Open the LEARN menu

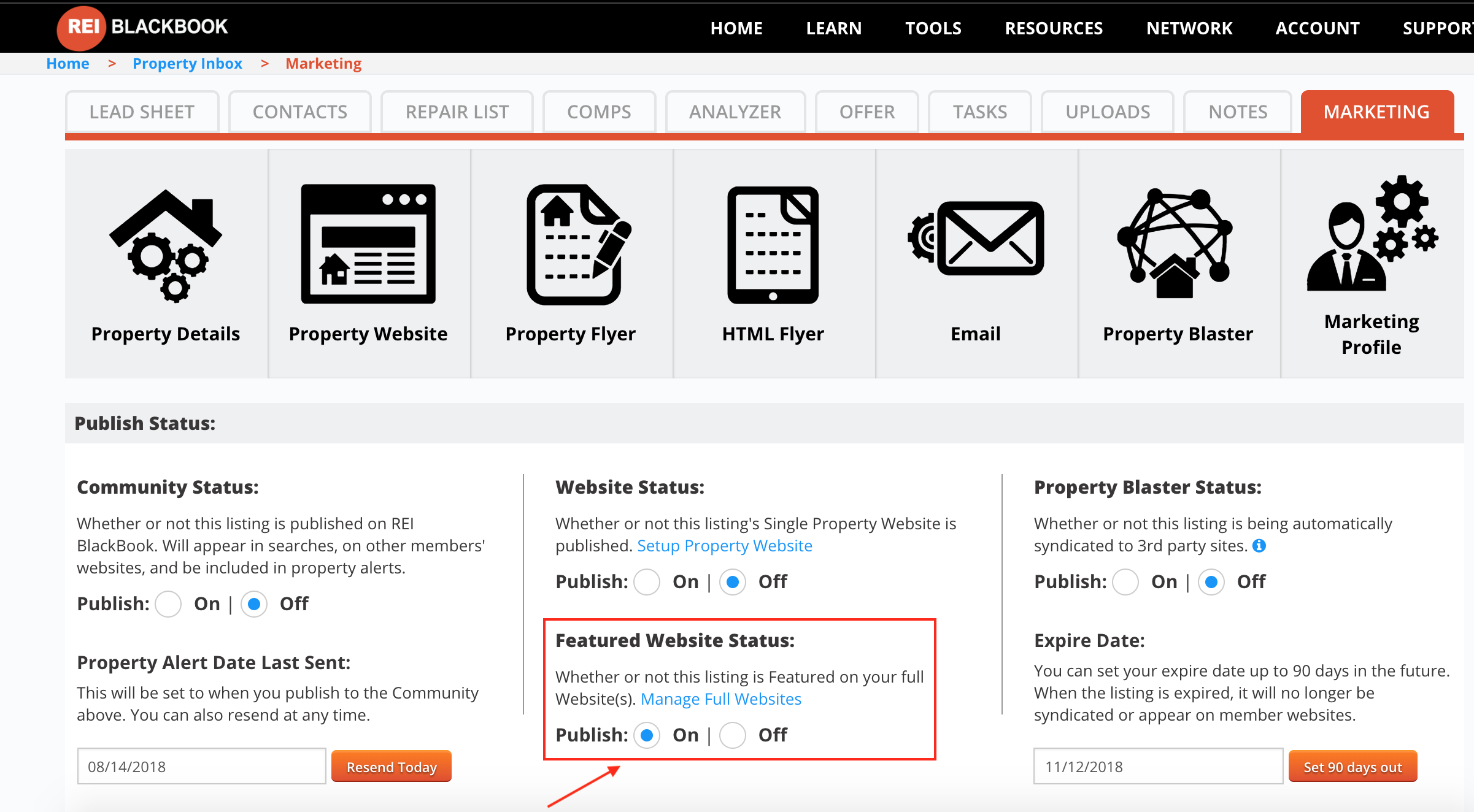(834, 28)
